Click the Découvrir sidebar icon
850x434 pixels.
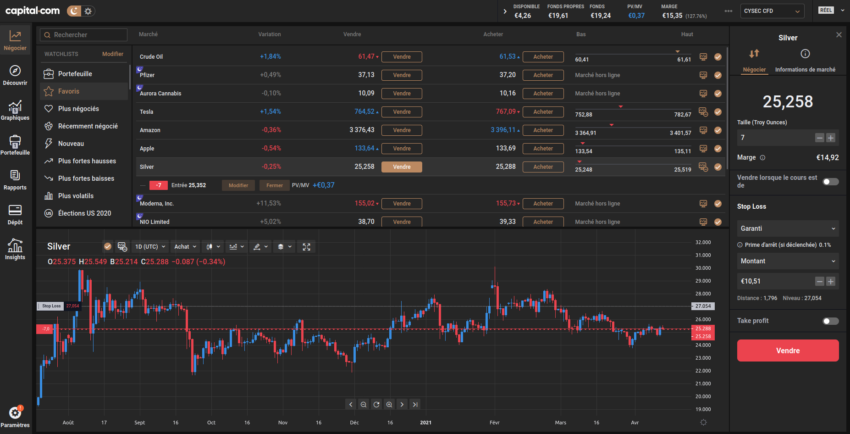click(15, 74)
